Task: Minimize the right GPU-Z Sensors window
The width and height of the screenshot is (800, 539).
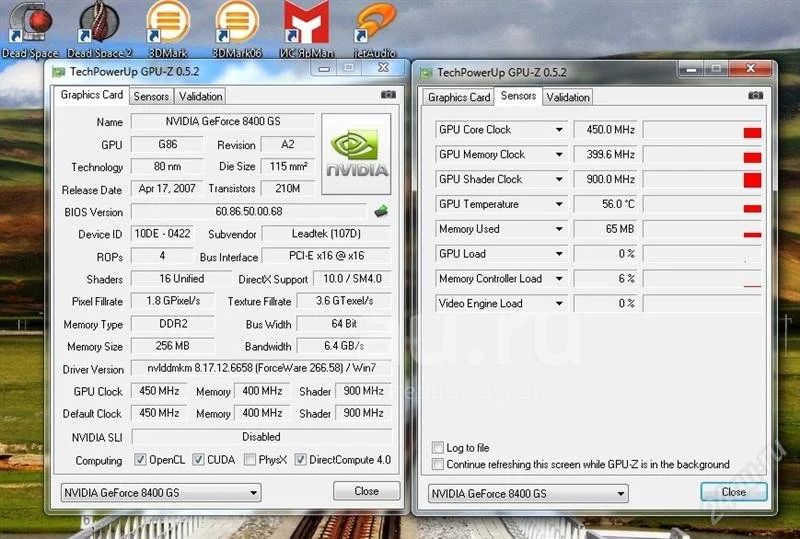Action: coord(691,69)
